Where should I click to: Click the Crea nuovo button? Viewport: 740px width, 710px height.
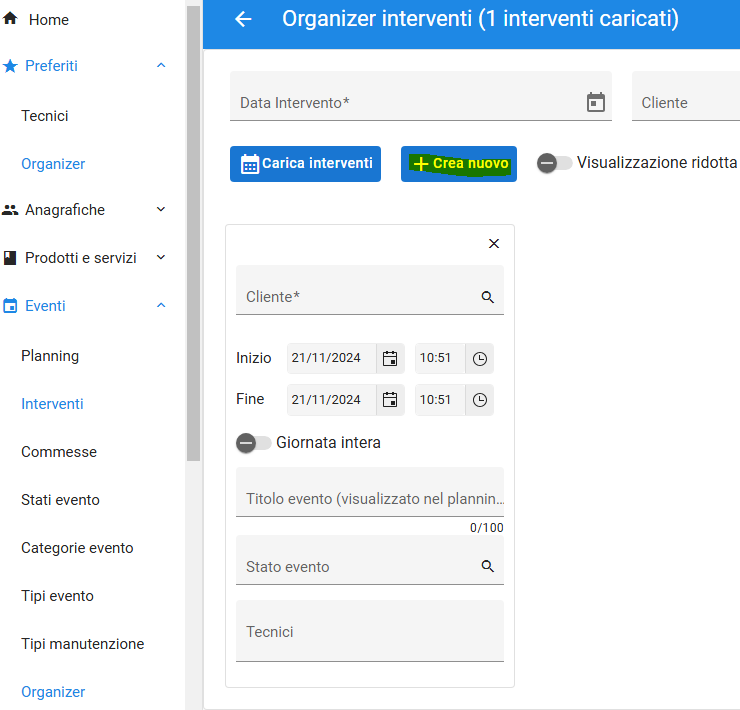(459, 164)
